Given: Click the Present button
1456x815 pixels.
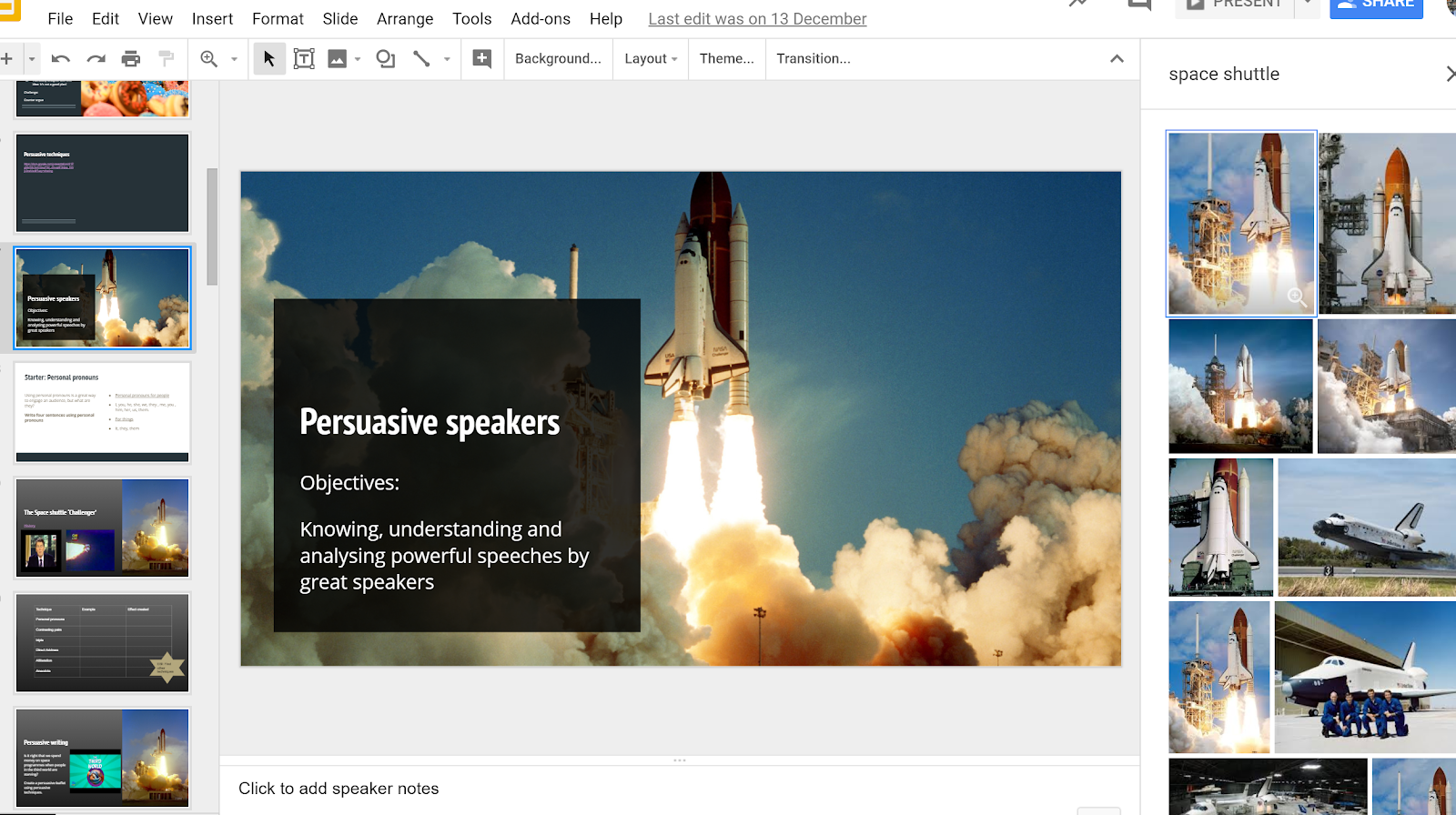Looking at the screenshot, I should coord(1234,7).
